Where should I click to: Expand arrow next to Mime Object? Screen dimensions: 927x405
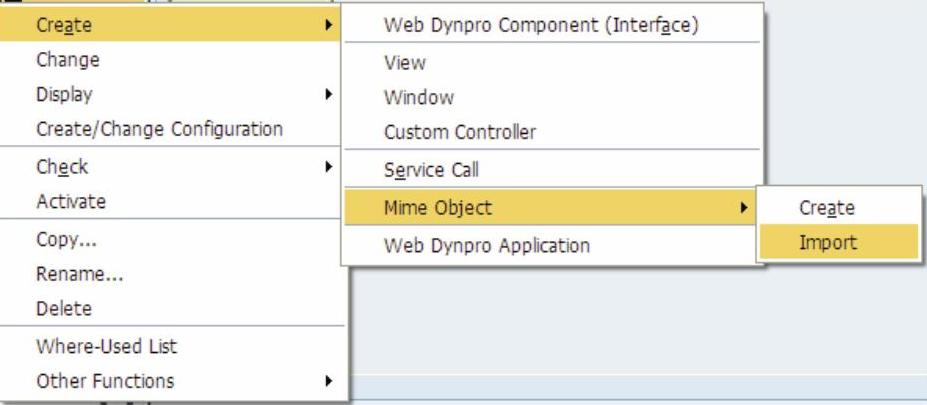(744, 208)
